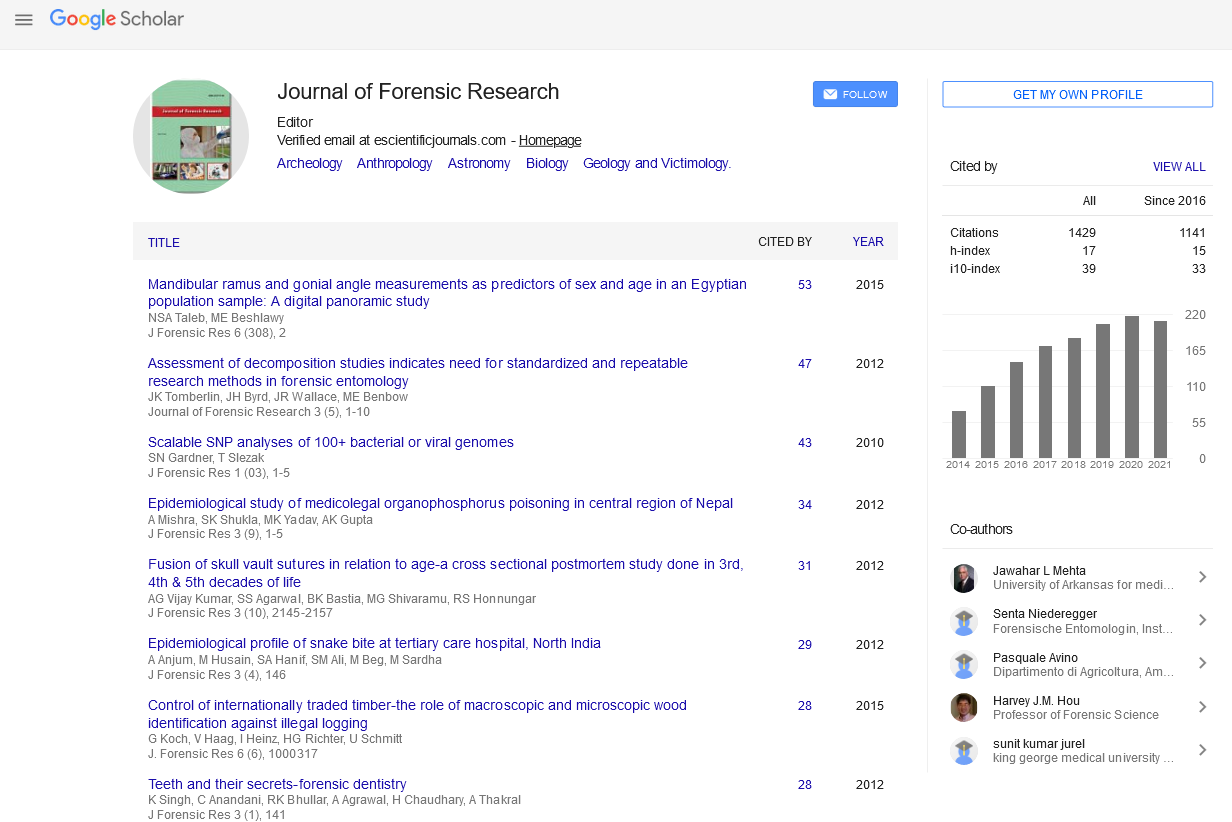Click Pasquale Avino's avatar icon

coord(963,665)
